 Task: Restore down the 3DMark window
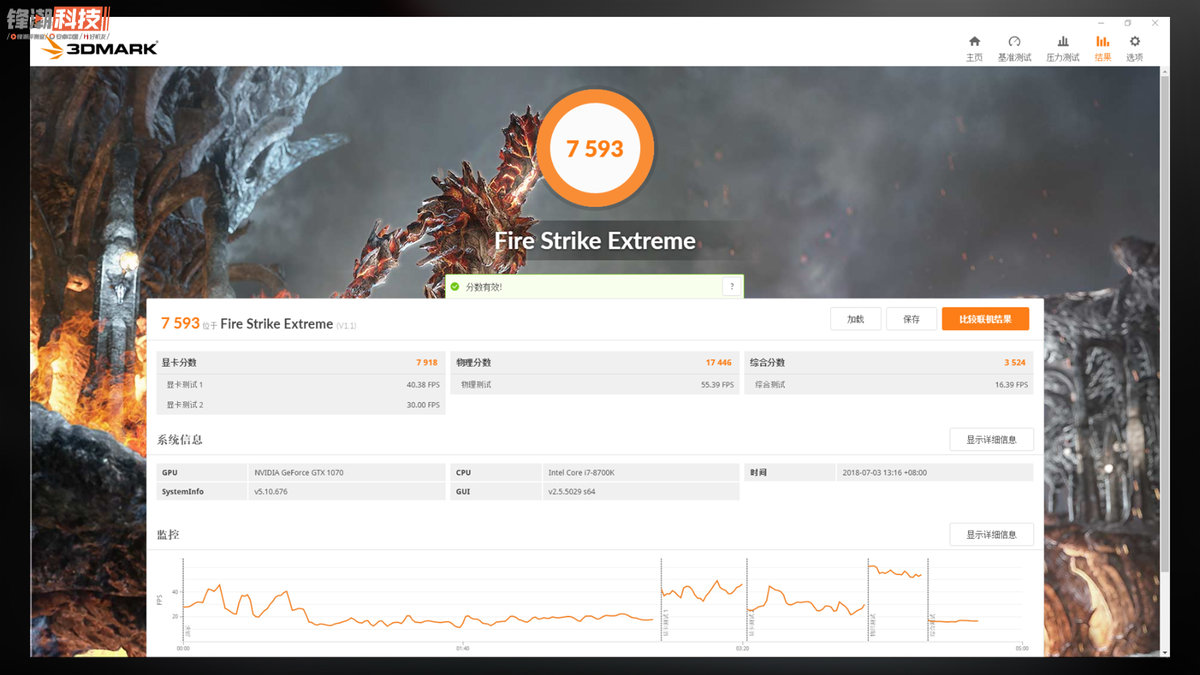pos(1127,23)
